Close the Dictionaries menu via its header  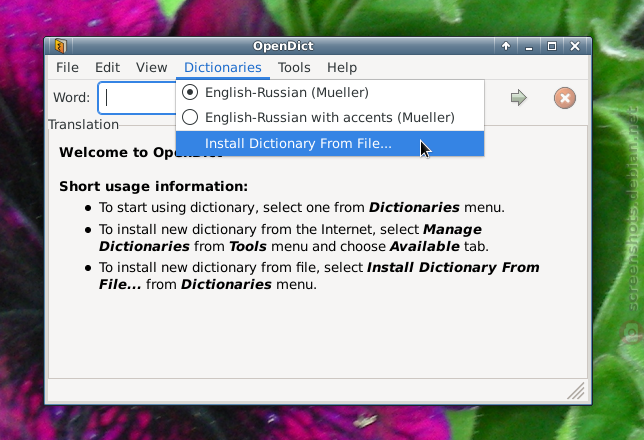point(223,67)
